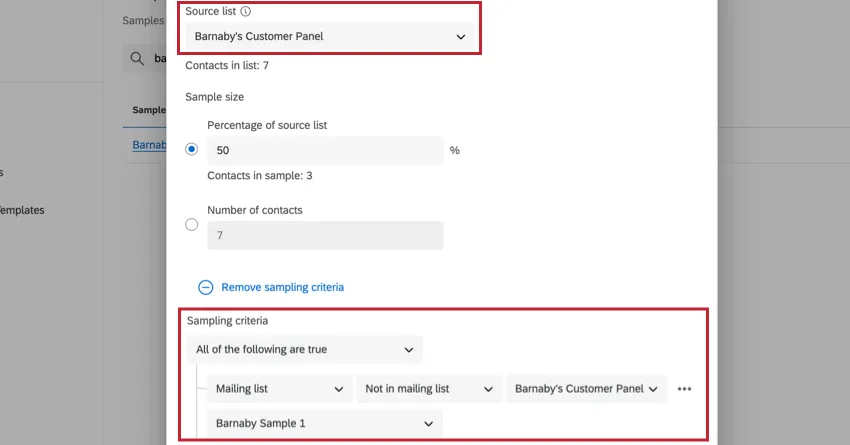Open the three-dots condition options menu
The width and height of the screenshot is (850, 445).
[x=684, y=389]
